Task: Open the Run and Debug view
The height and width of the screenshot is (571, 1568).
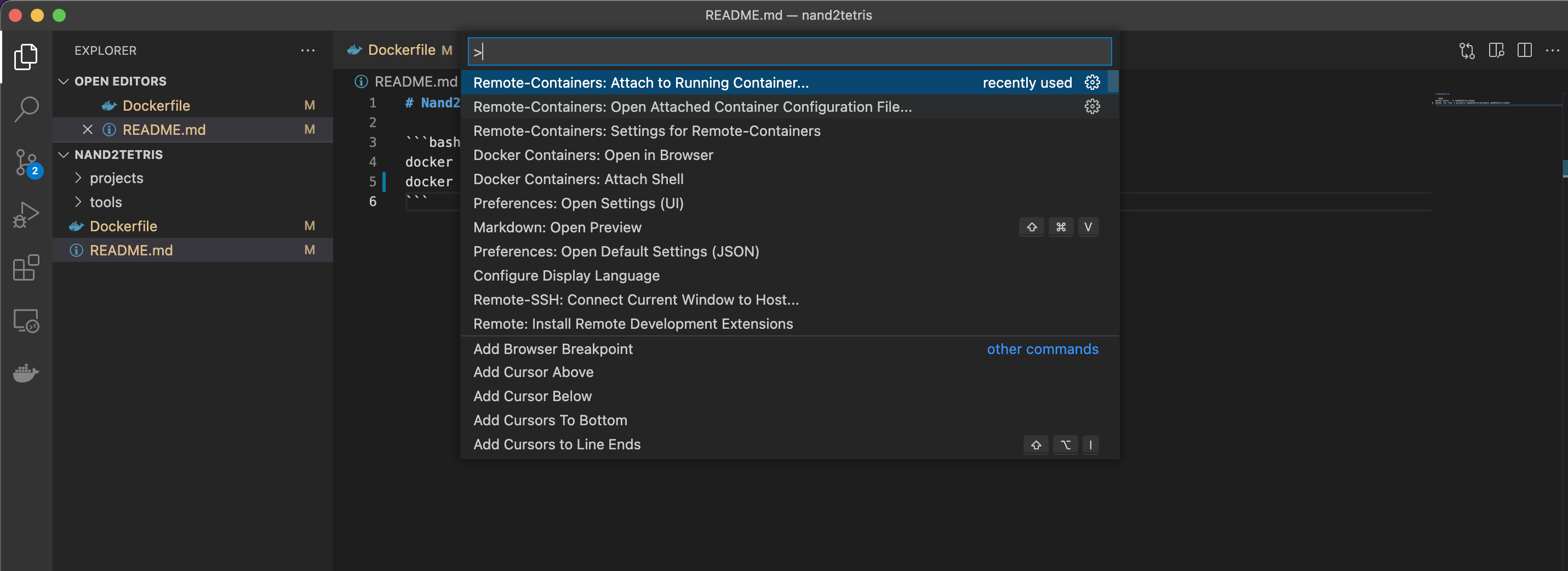Action: coord(26,215)
